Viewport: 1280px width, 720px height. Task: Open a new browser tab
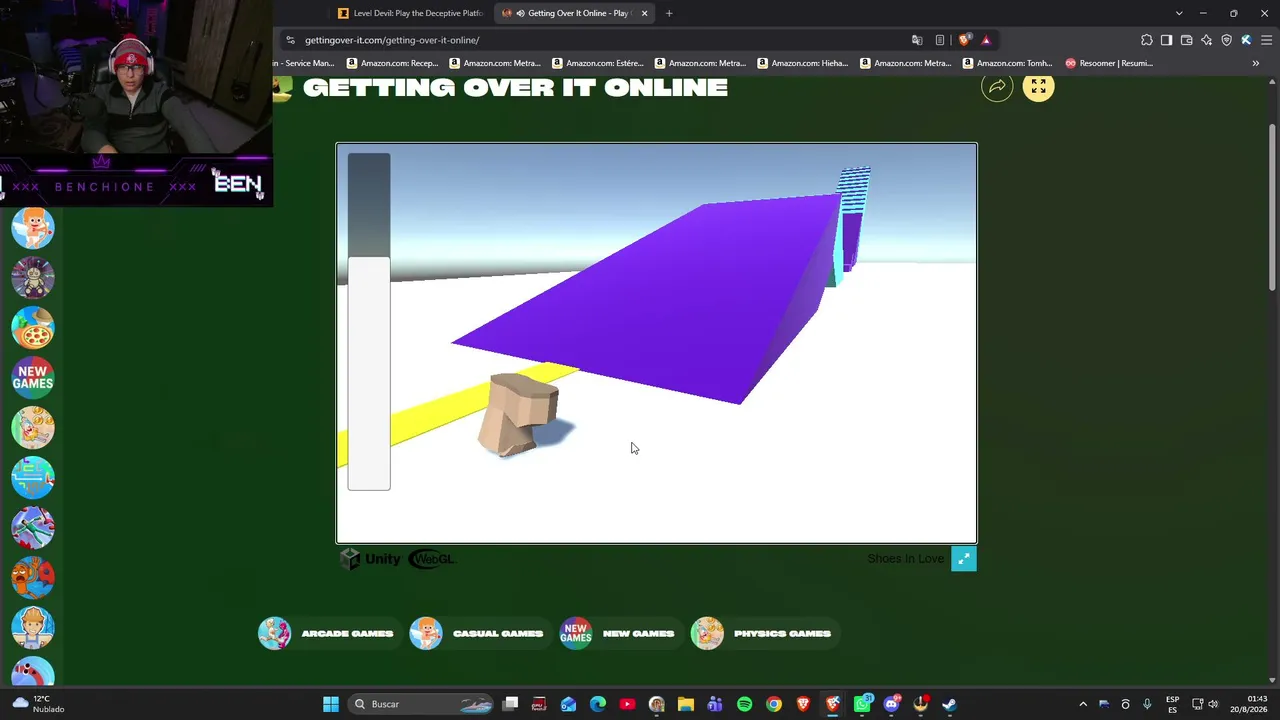(x=669, y=13)
